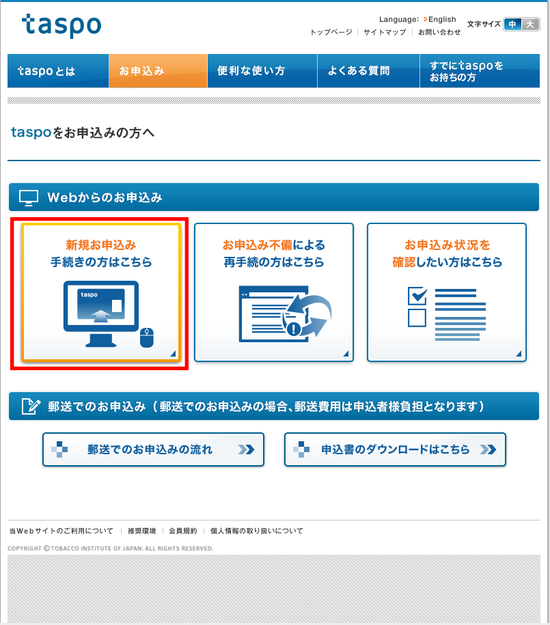Click corner arrow on お申込み不備 card
Image resolution: width=550 pixels, height=625 pixels.
[x=346, y=354]
